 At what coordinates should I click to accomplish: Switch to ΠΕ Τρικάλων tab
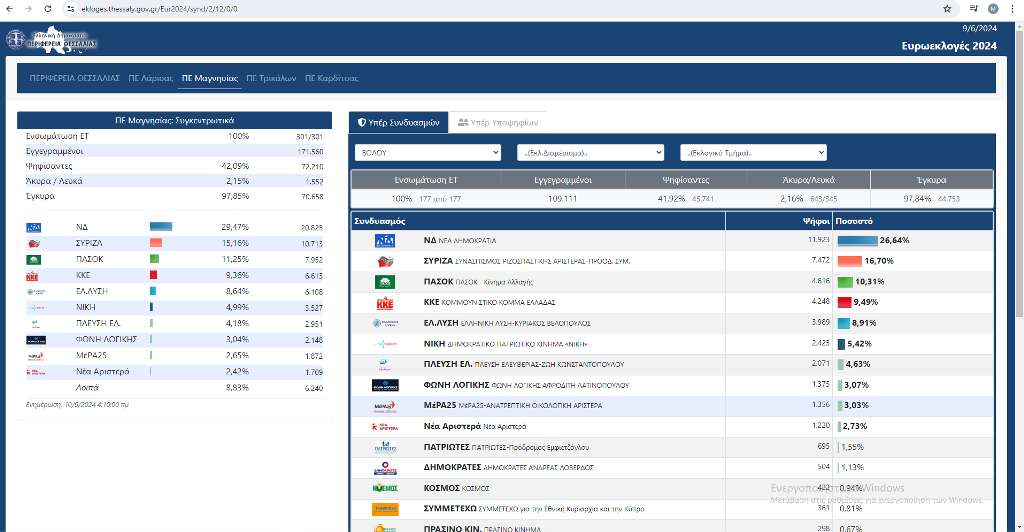pyautogui.click(x=271, y=78)
